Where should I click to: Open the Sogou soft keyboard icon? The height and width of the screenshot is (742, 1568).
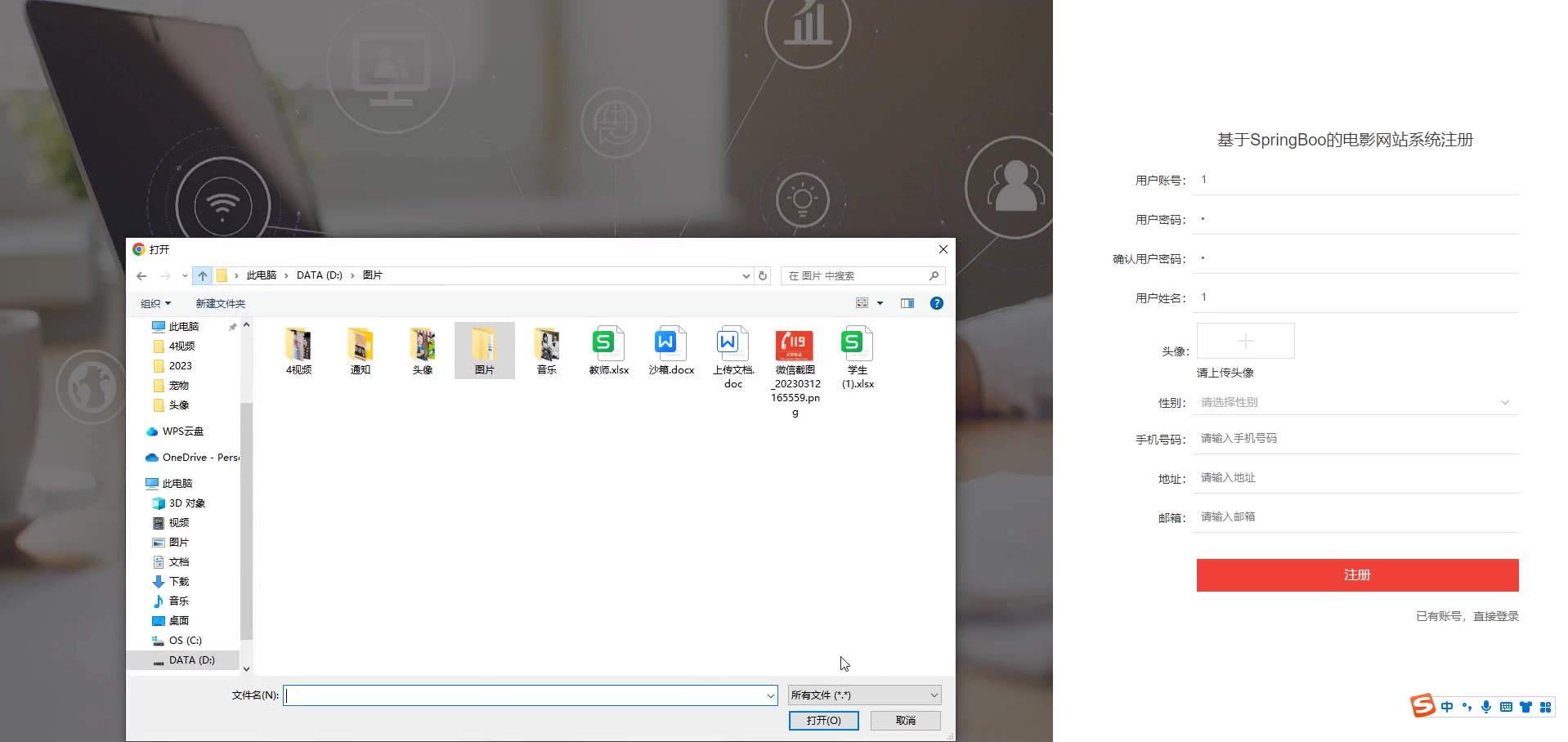1506,707
